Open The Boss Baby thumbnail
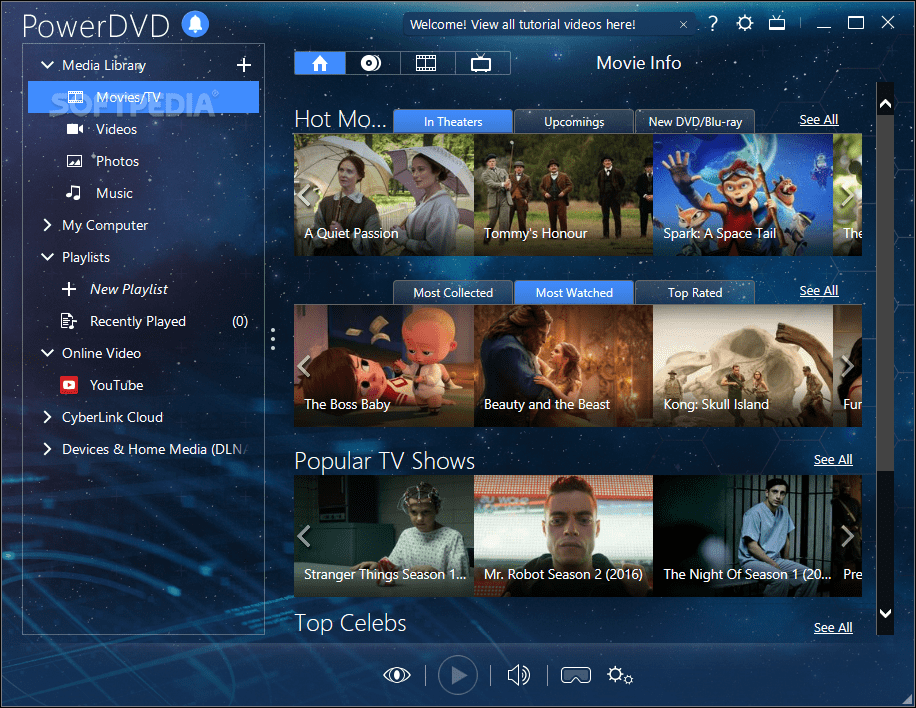 384,366
